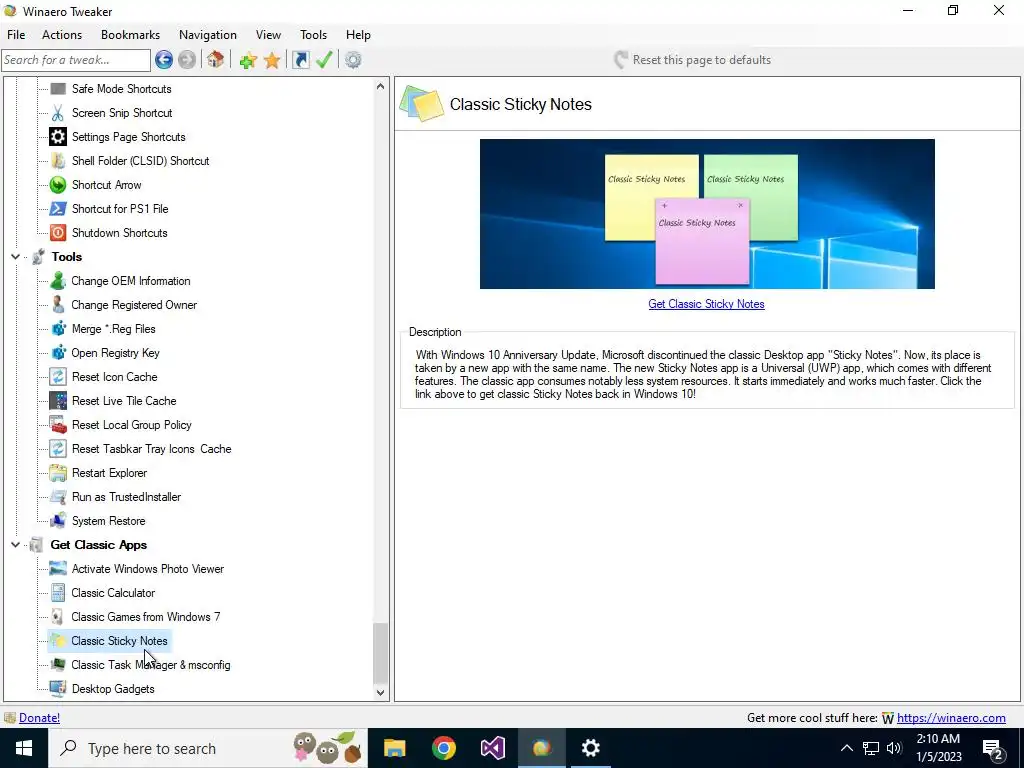
Task: Select Classic Sticky Notes tree item
Action: 120,641
